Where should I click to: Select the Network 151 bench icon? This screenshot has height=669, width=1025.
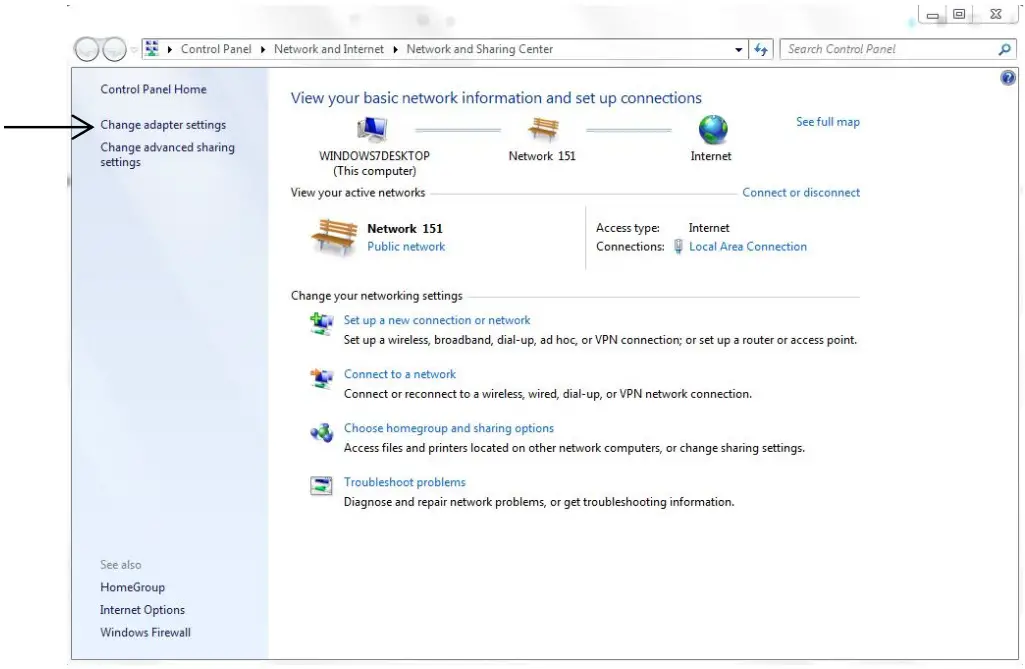tap(541, 131)
